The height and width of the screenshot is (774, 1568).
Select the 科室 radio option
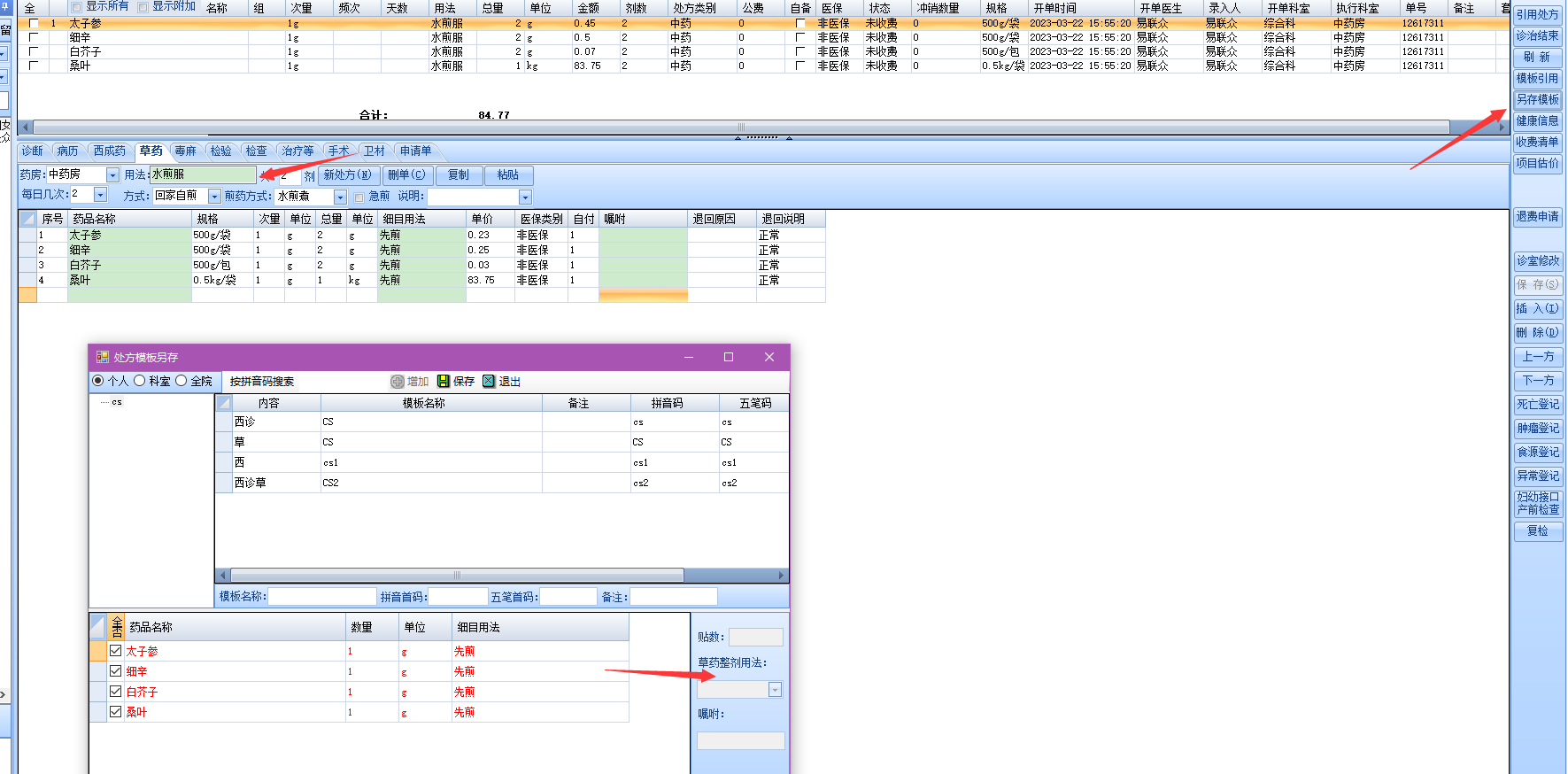coord(140,381)
